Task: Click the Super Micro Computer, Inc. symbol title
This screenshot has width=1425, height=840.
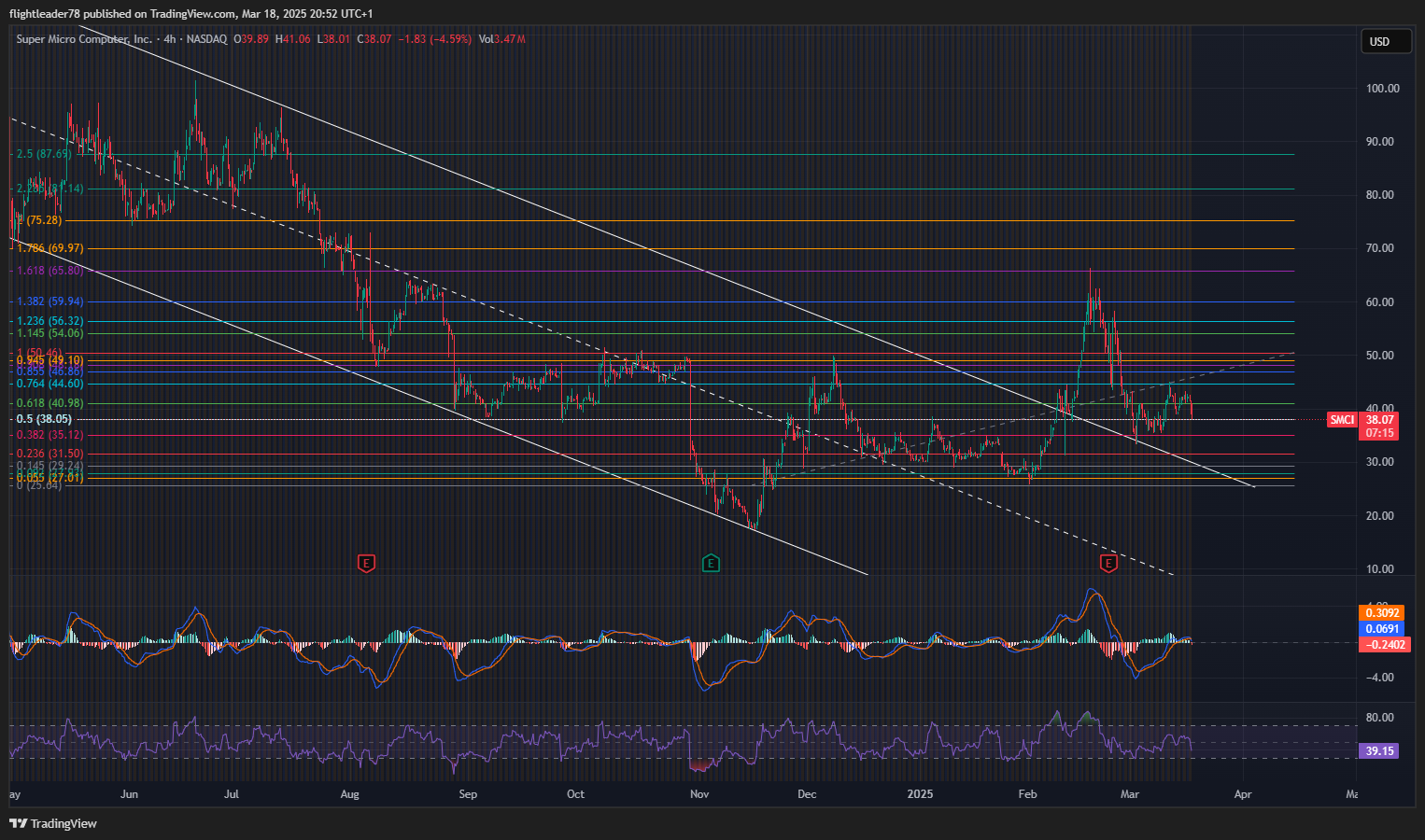Action: click(x=84, y=39)
